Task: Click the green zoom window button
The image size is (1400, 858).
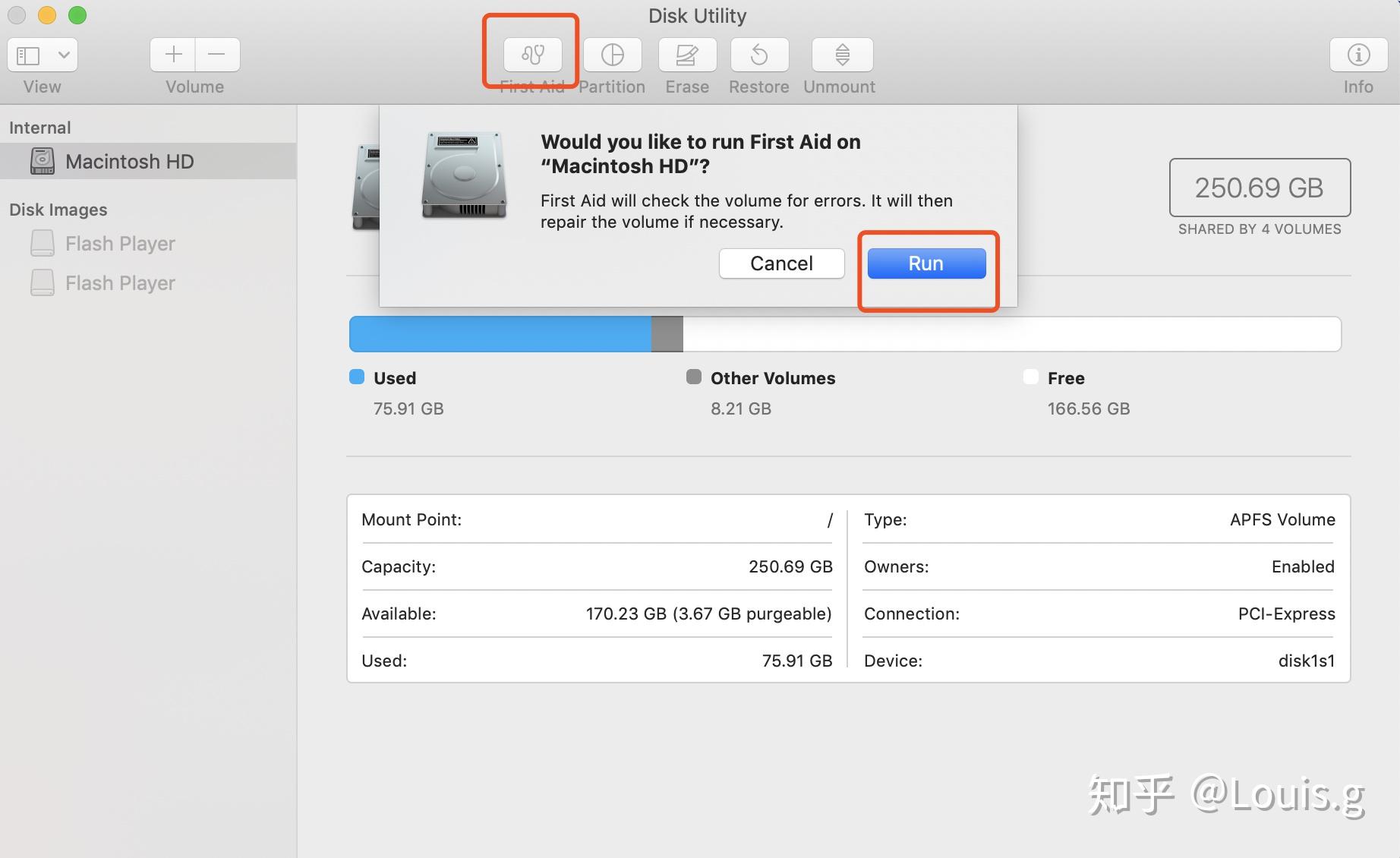Action: pos(77,15)
